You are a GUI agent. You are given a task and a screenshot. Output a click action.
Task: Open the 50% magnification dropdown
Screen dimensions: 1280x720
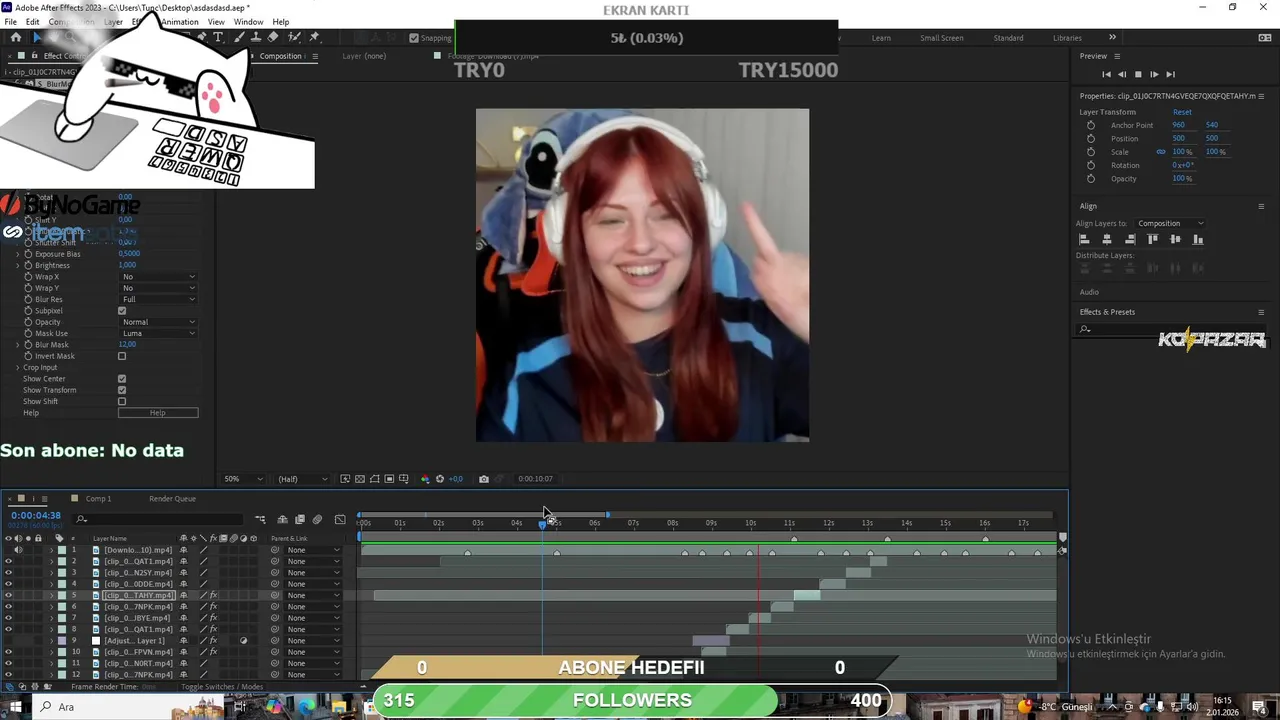point(243,479)
